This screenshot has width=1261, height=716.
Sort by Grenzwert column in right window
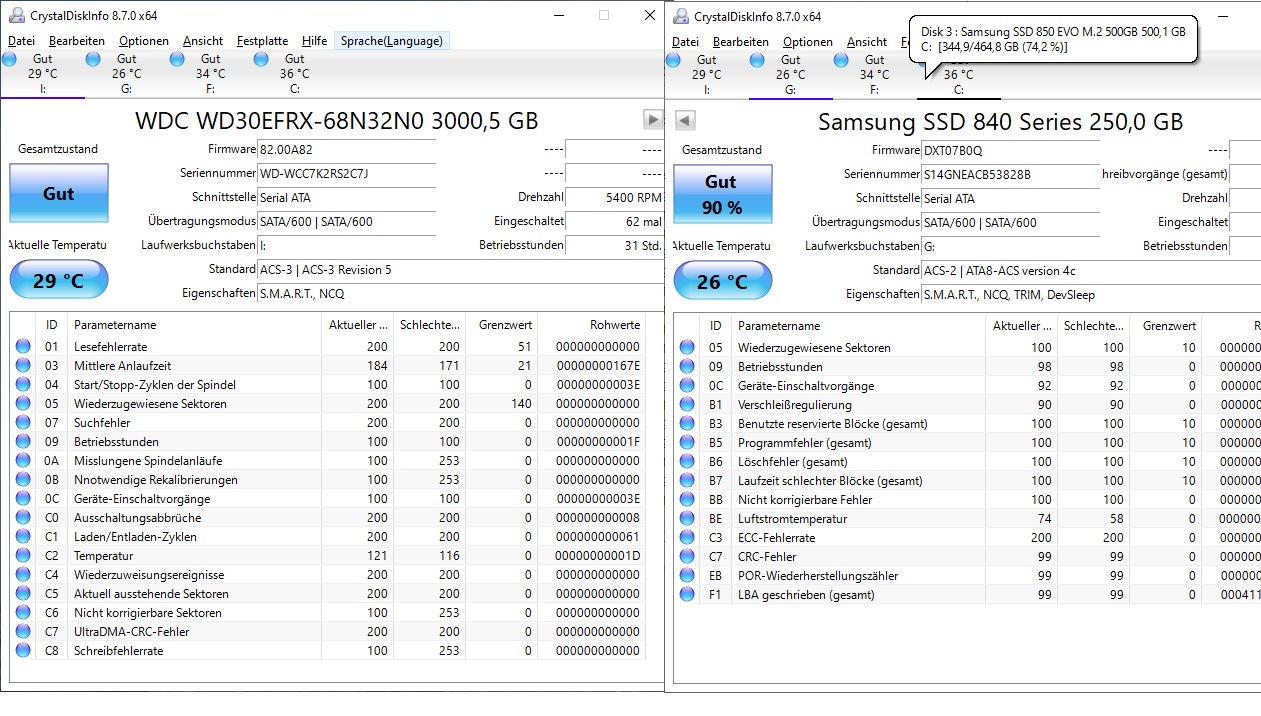[1166, 326]
